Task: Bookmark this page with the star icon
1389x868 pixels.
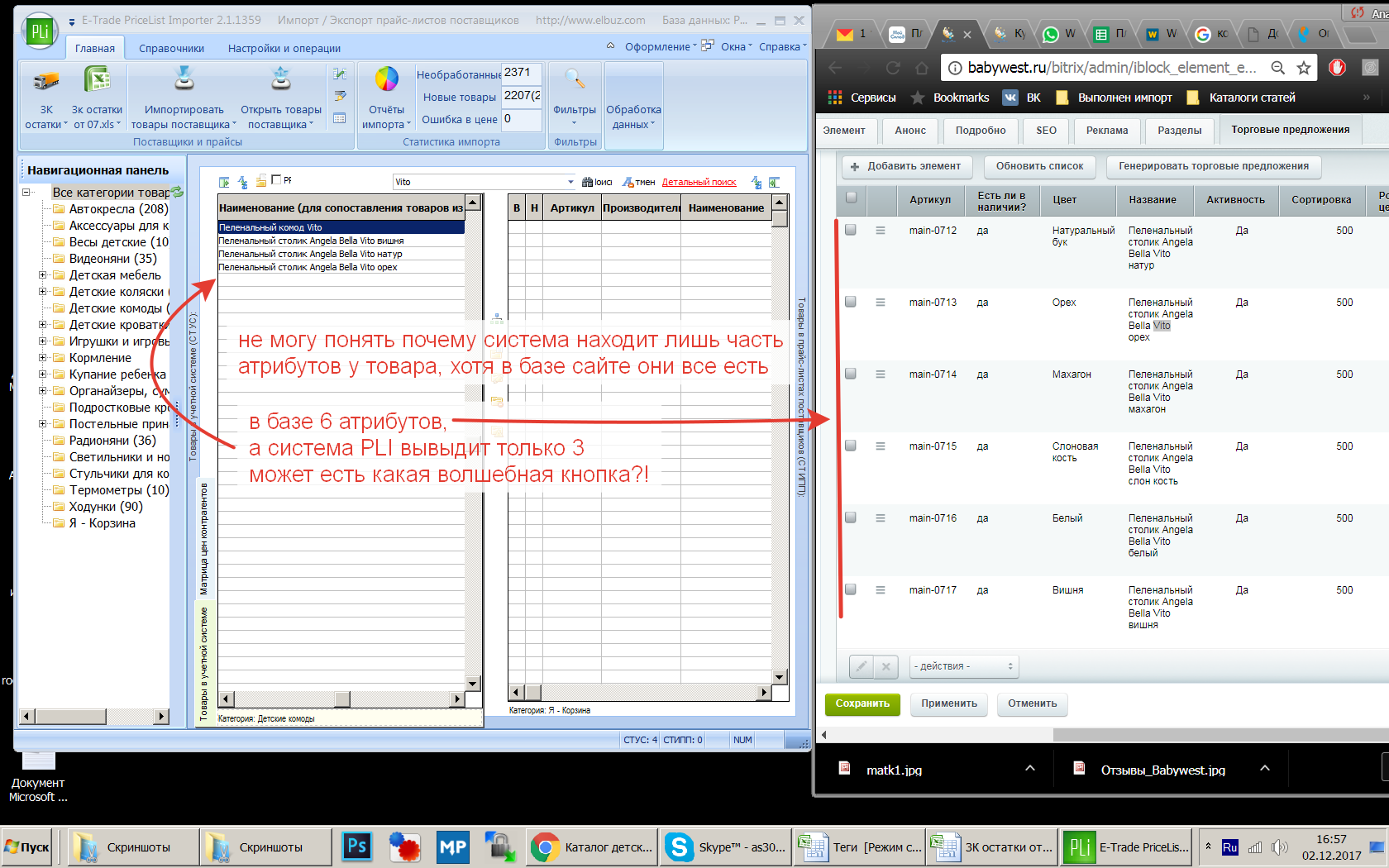Action: (x=1304, y=68)
